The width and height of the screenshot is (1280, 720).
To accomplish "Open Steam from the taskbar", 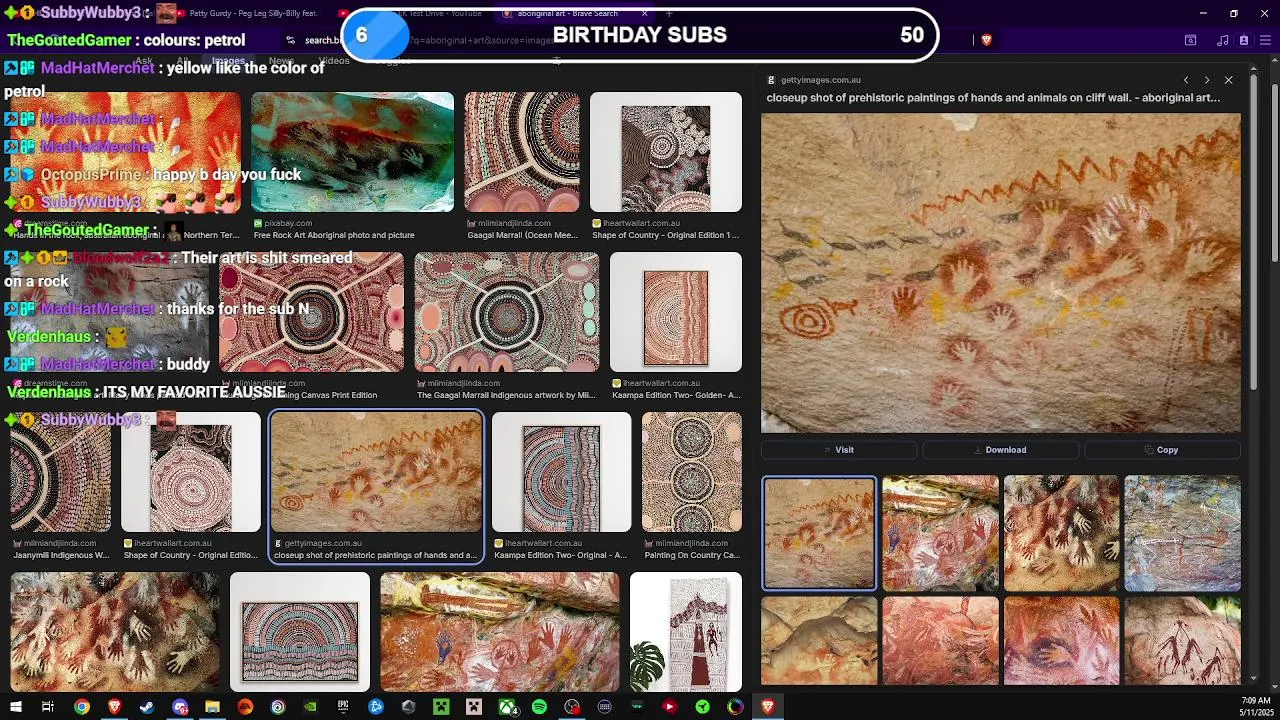I will point(147,707).
